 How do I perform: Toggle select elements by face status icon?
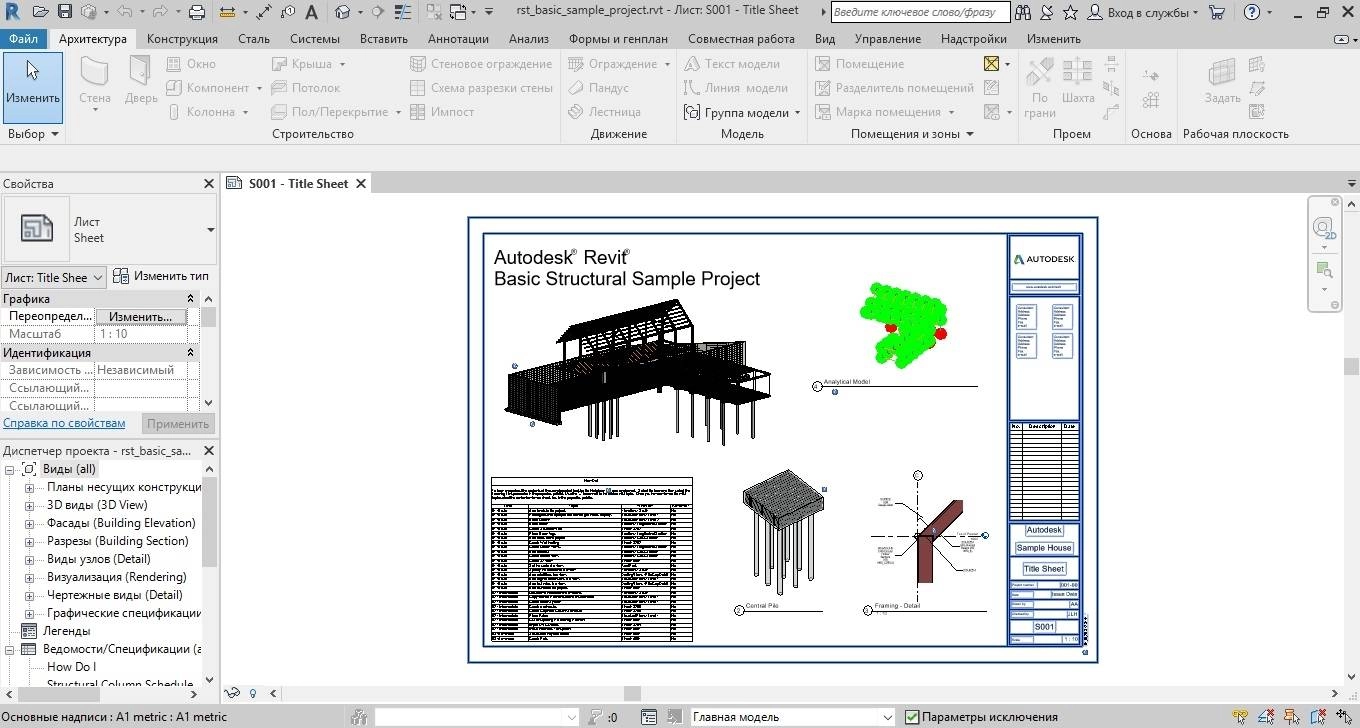[1318, 716]
